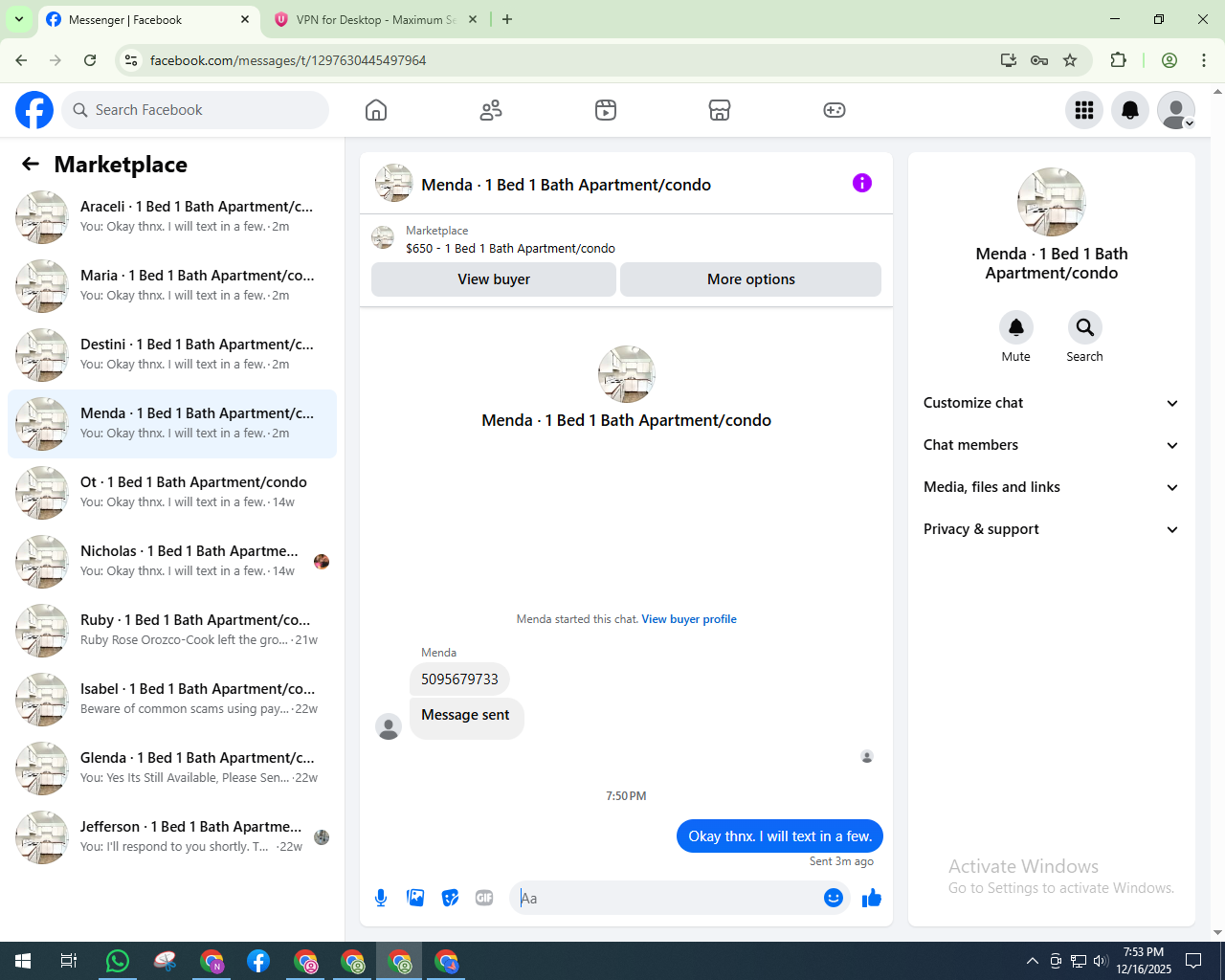Open the Nicholas conversation

(172, 562)
